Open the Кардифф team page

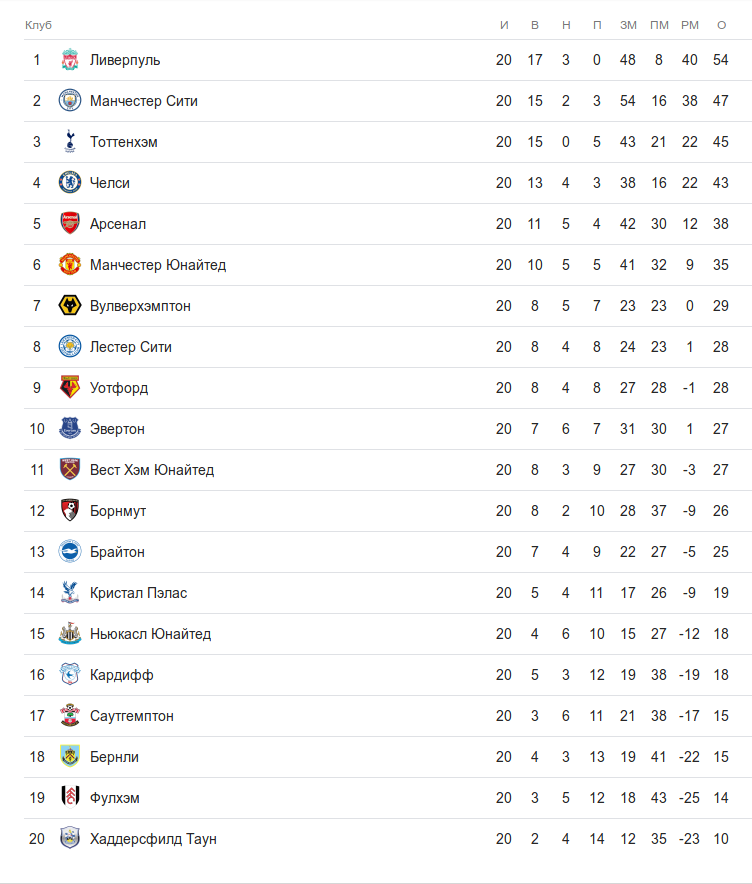click(121, 675)
